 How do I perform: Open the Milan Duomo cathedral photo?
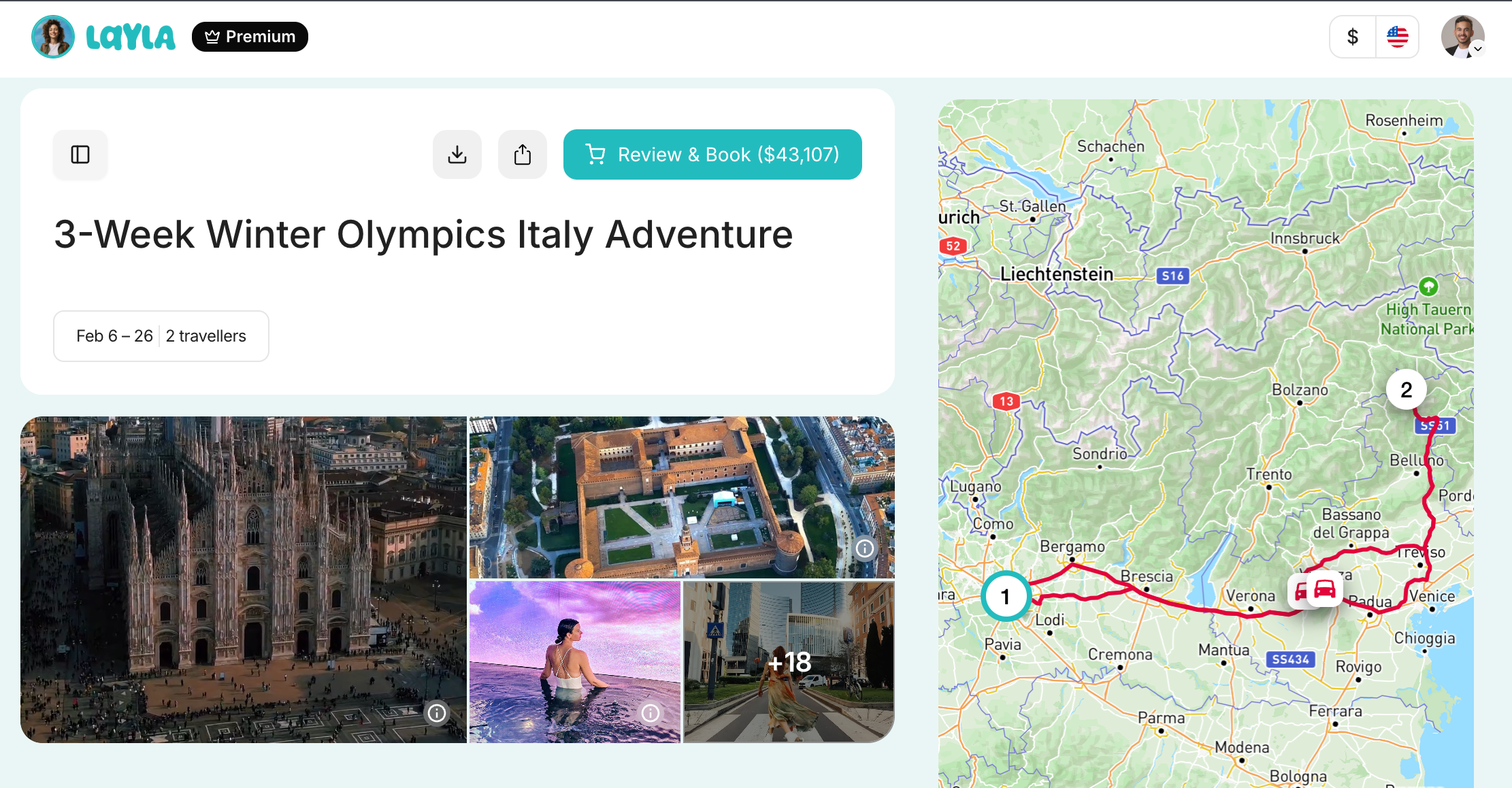[243, 579]
